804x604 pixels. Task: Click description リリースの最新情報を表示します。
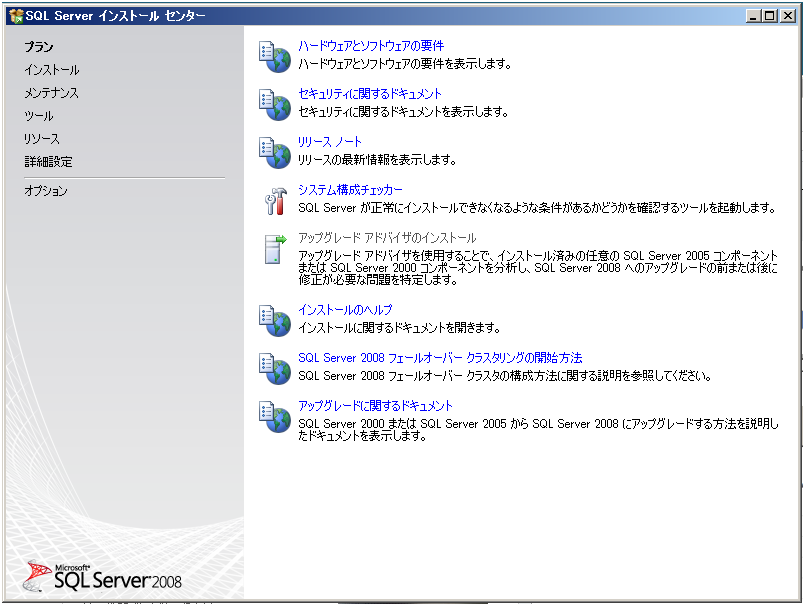coord(377,160)
